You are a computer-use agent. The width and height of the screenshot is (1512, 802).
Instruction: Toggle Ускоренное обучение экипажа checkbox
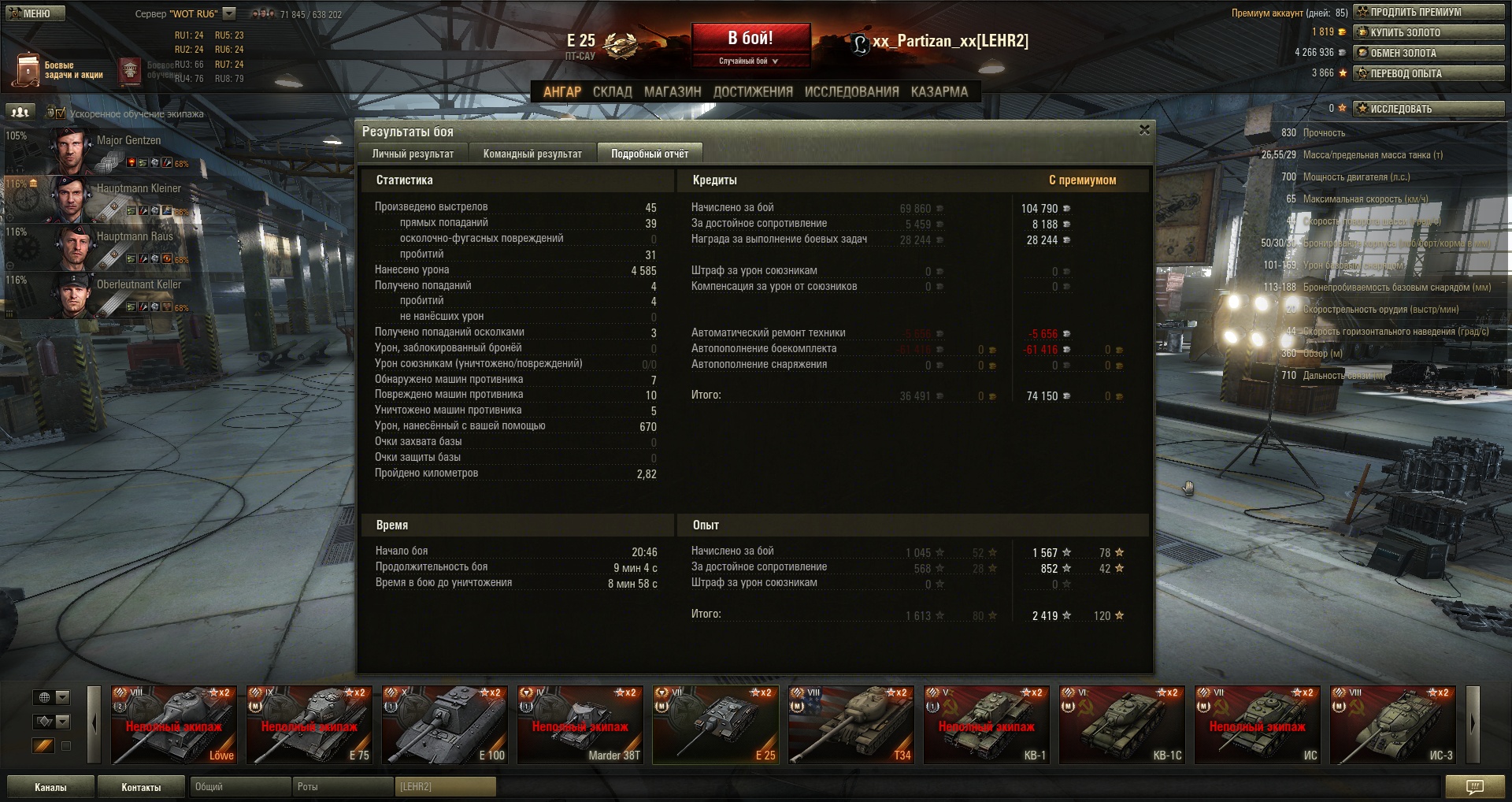click(x=61, y=113)
